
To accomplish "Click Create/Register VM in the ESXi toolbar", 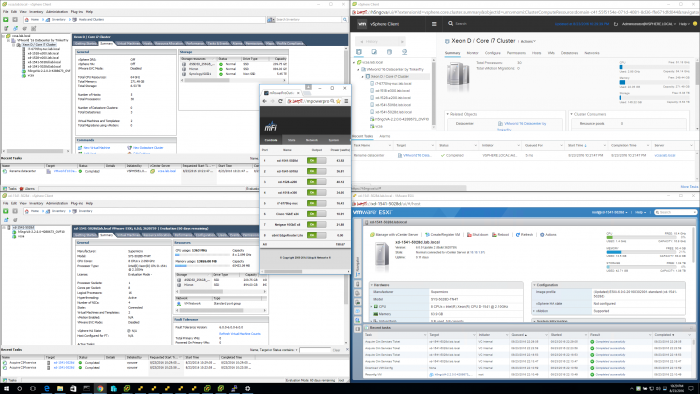I will tap(442, 235).
